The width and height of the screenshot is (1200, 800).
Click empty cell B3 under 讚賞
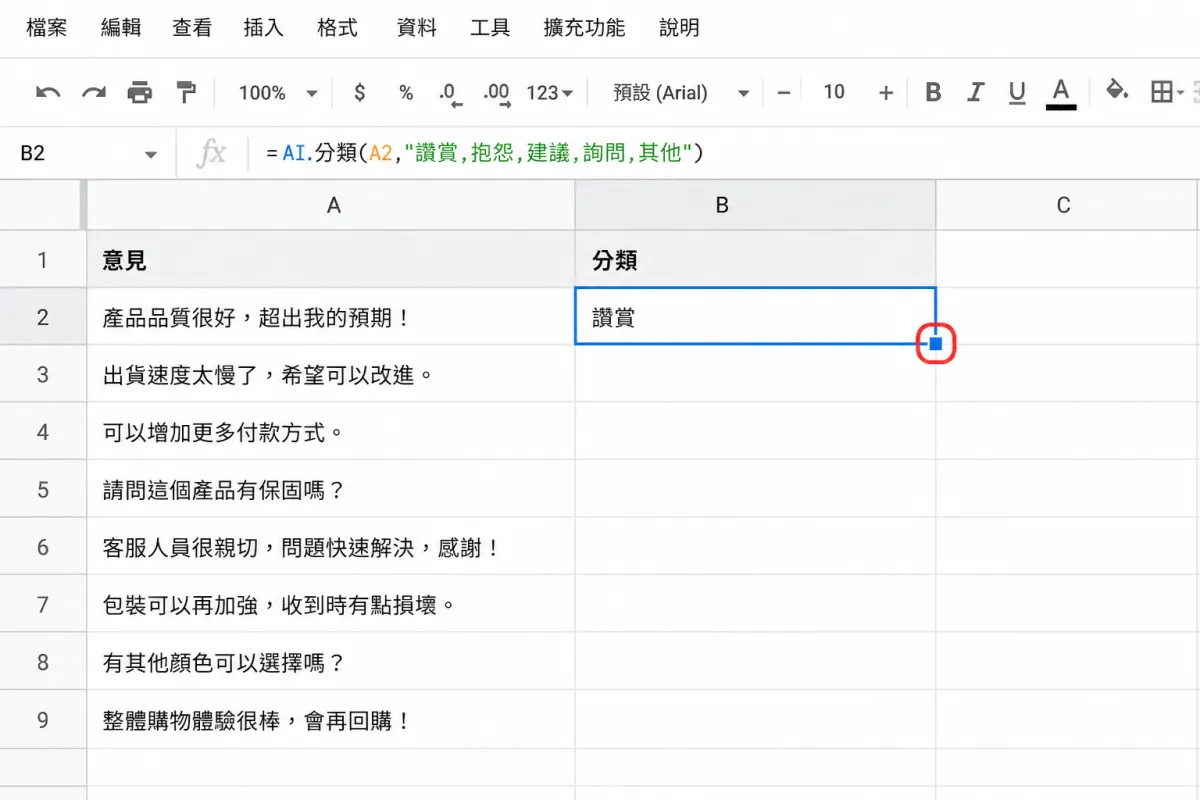(x=756, y=375)
